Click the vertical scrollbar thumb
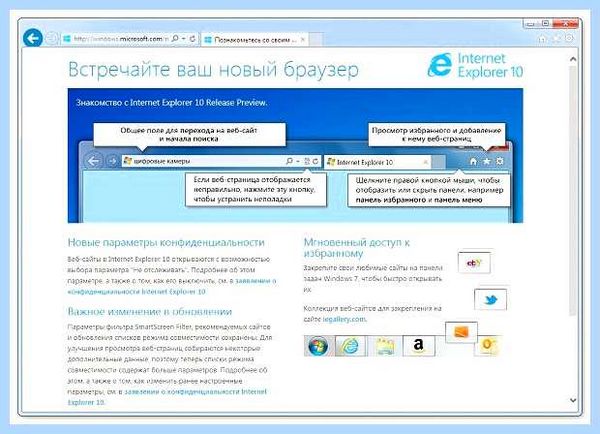600x434 pixels. pos(573,191)
